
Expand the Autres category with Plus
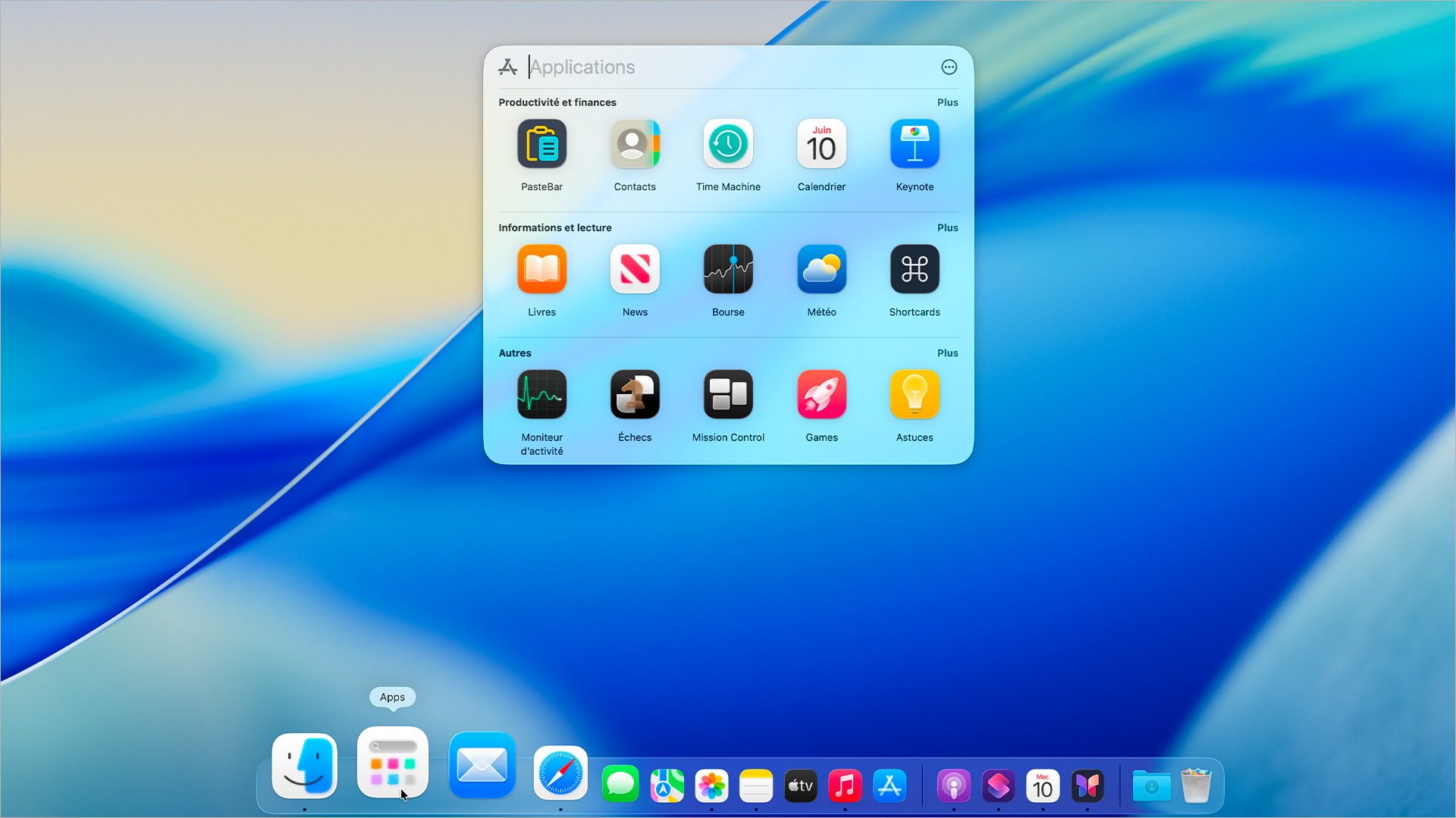pos(947,353)
